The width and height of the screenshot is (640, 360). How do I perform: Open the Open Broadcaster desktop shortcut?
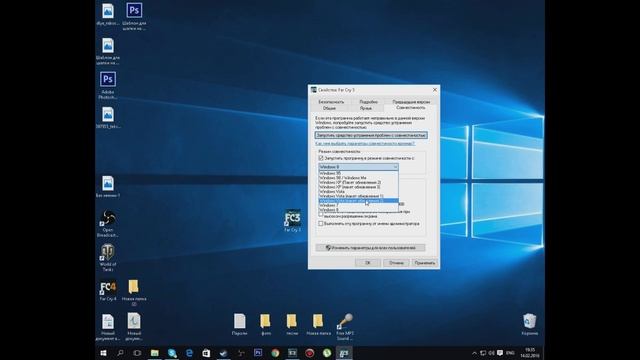click(108, 224)
